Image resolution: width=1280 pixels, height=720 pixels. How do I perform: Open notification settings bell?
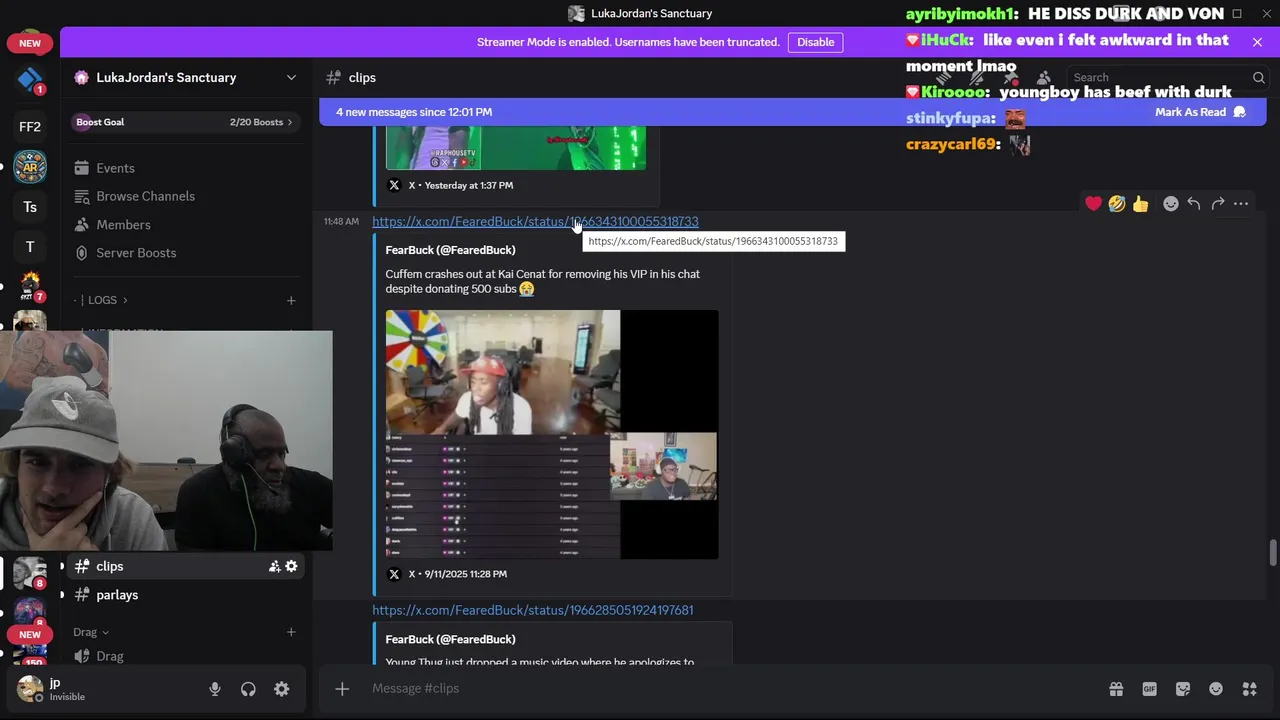point(977,77)
